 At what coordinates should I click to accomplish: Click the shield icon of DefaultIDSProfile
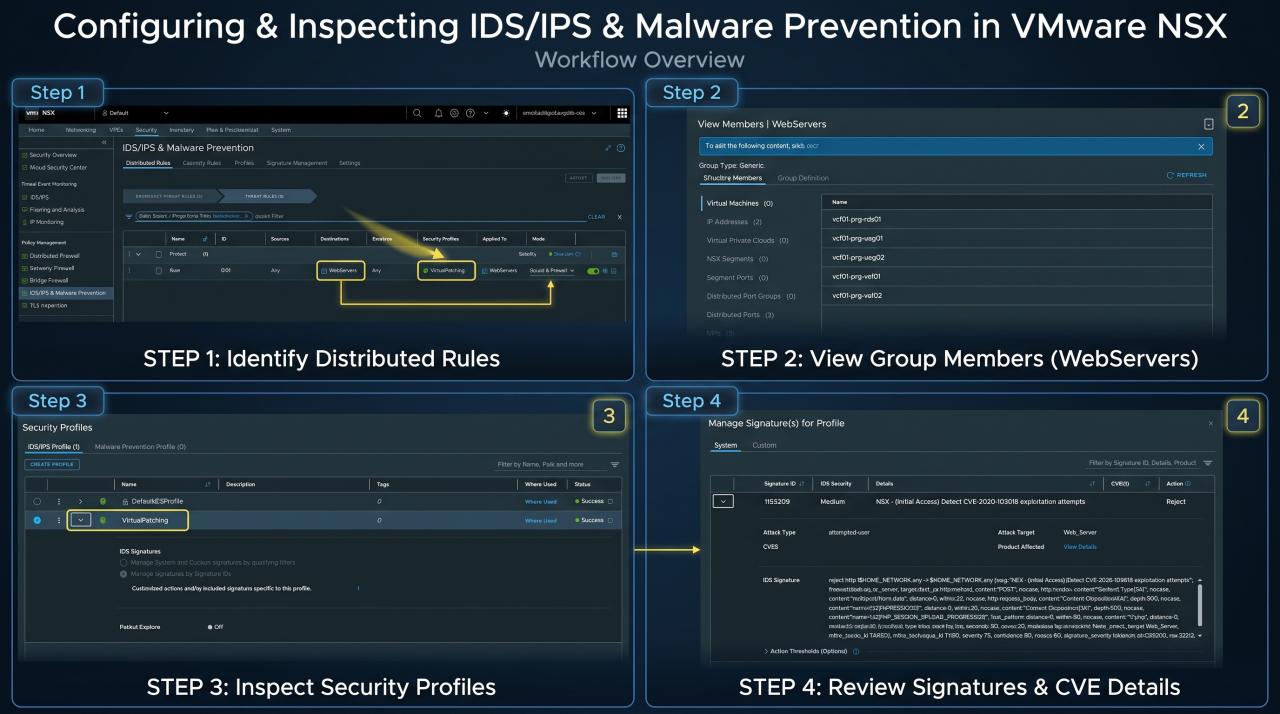pyautogui.click(x=102, y=501)
